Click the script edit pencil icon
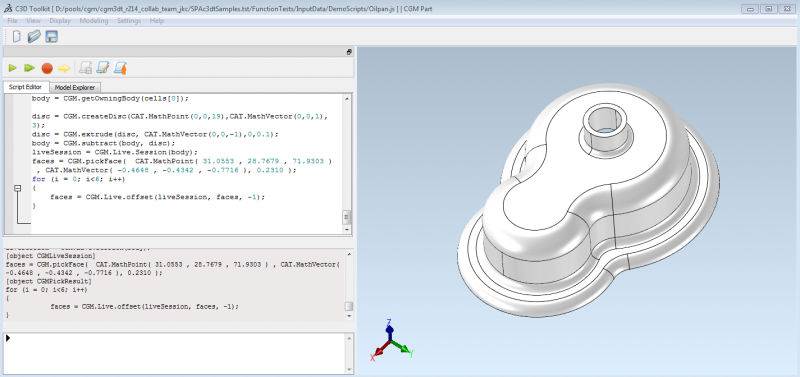 [x=103, y=68]
